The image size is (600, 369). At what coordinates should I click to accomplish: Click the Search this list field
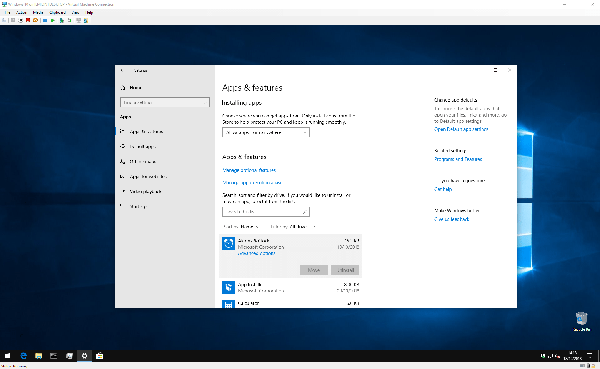pyautogui.click(x=266, y=212)
